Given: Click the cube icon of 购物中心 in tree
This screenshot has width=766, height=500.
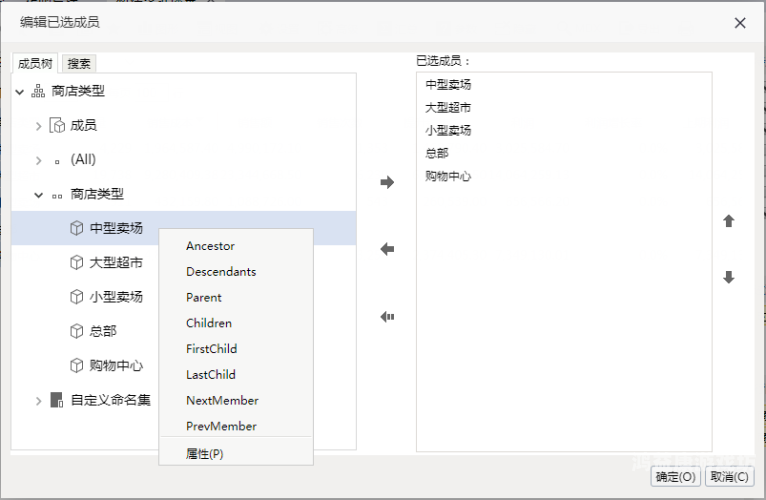Looking at the screenshot, I should 77,365.
